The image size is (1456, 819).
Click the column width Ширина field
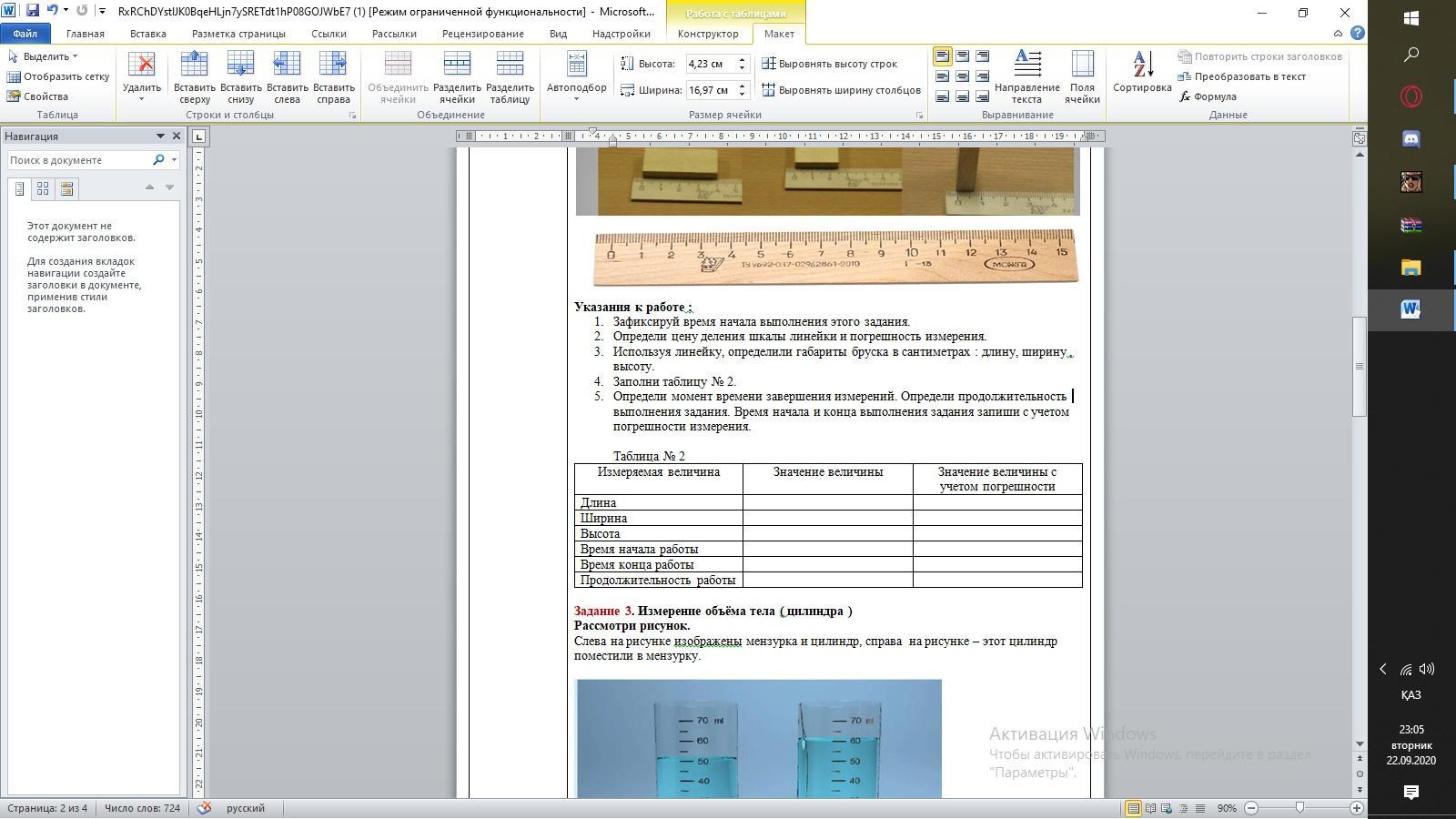point(710,90)
